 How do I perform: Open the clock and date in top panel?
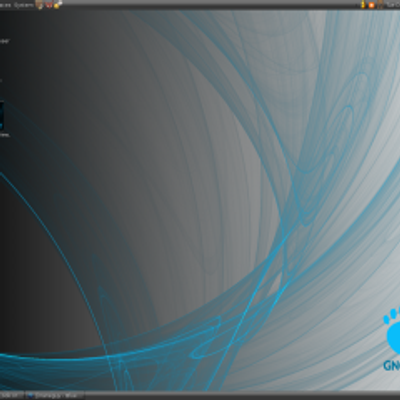click(x=393, y=5)
